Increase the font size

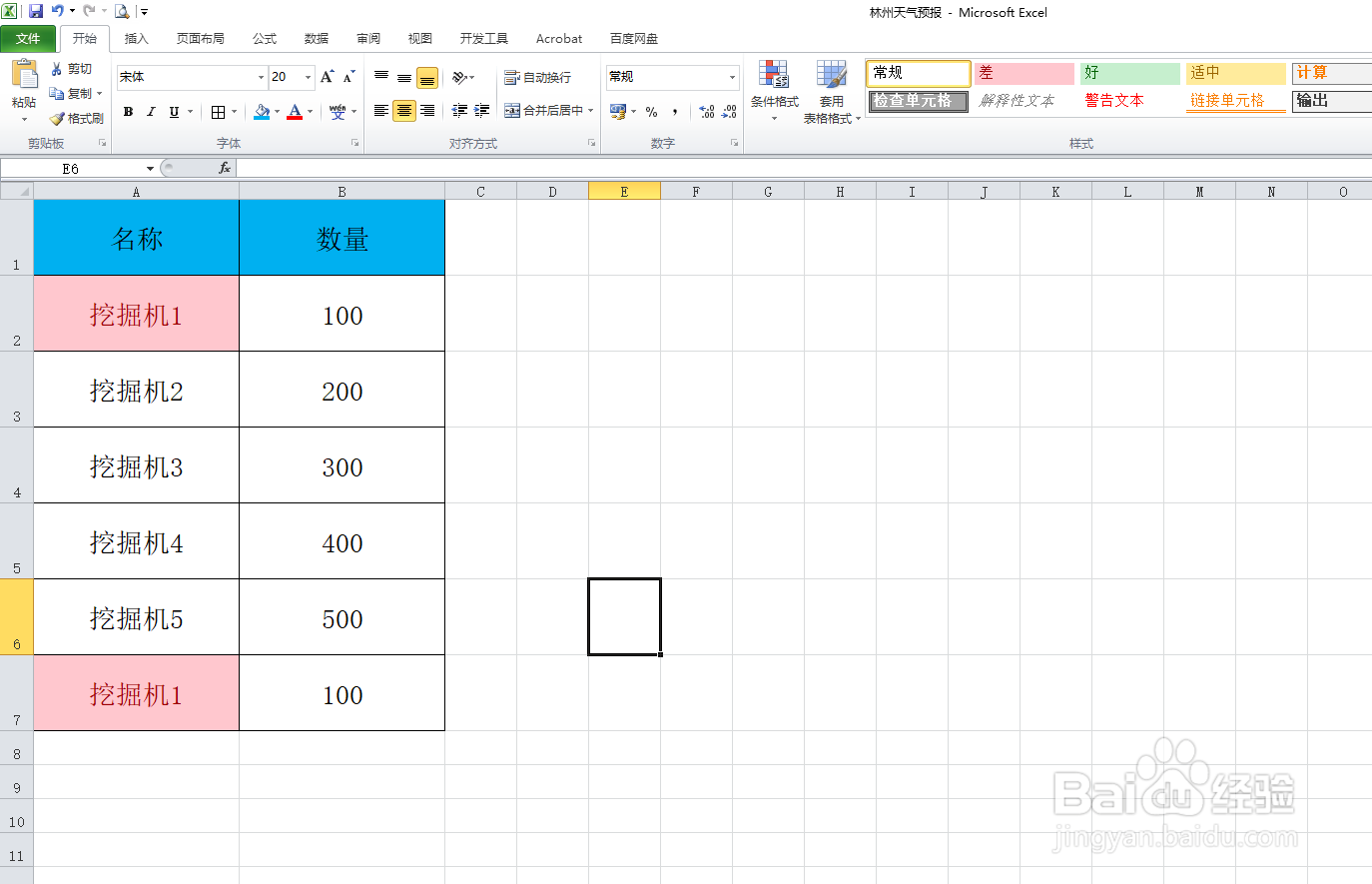327,77
